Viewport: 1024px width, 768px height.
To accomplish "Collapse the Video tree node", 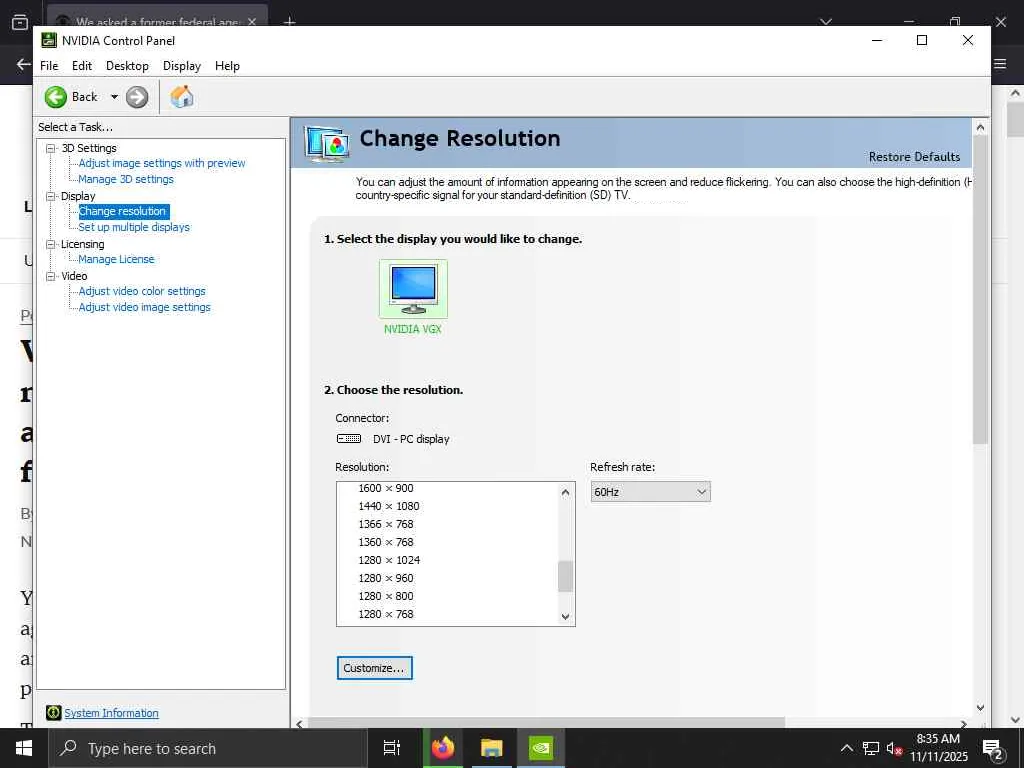I will pyautogui.click(x=50, y=276).
